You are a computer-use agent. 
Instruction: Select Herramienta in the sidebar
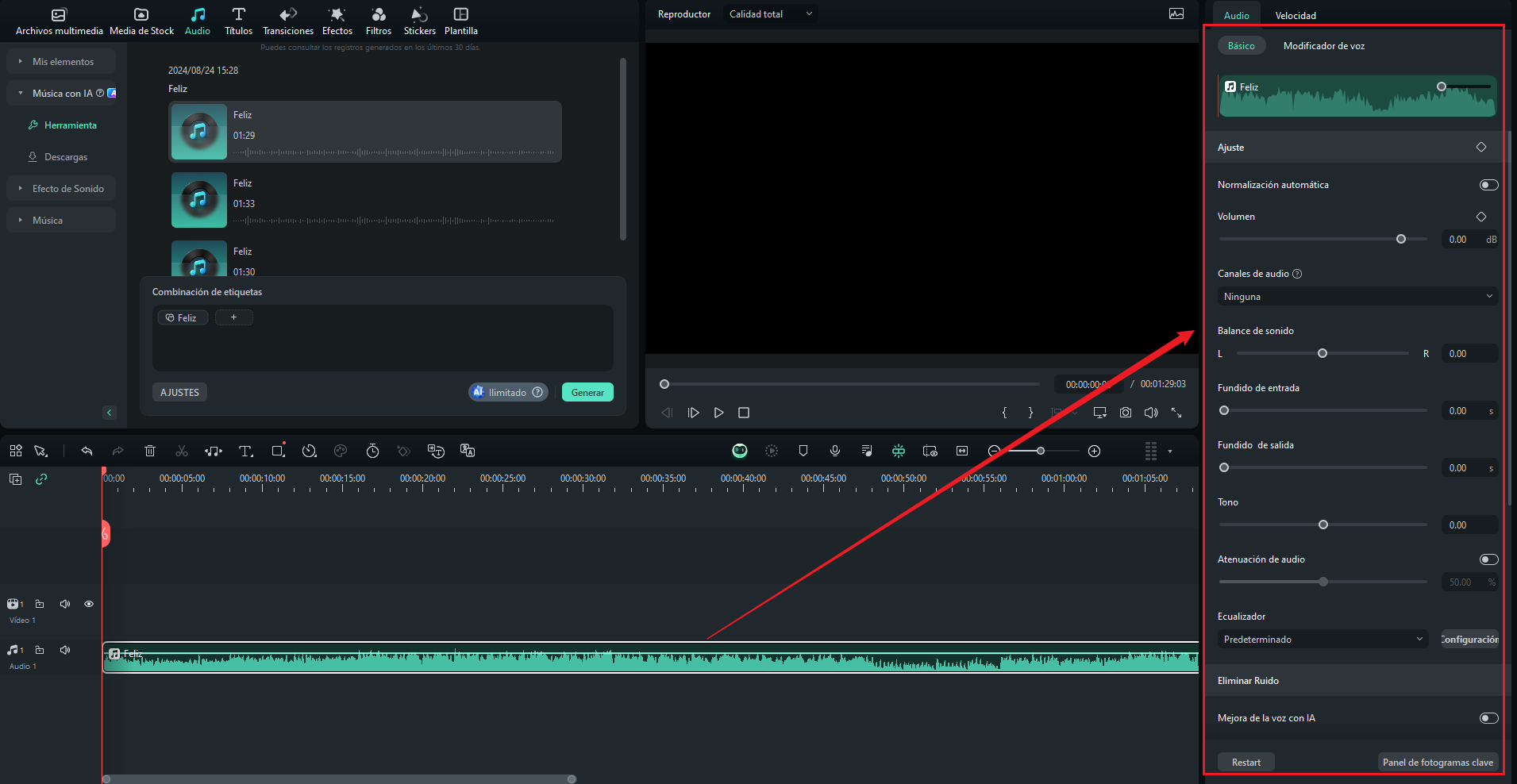[63, 125]
